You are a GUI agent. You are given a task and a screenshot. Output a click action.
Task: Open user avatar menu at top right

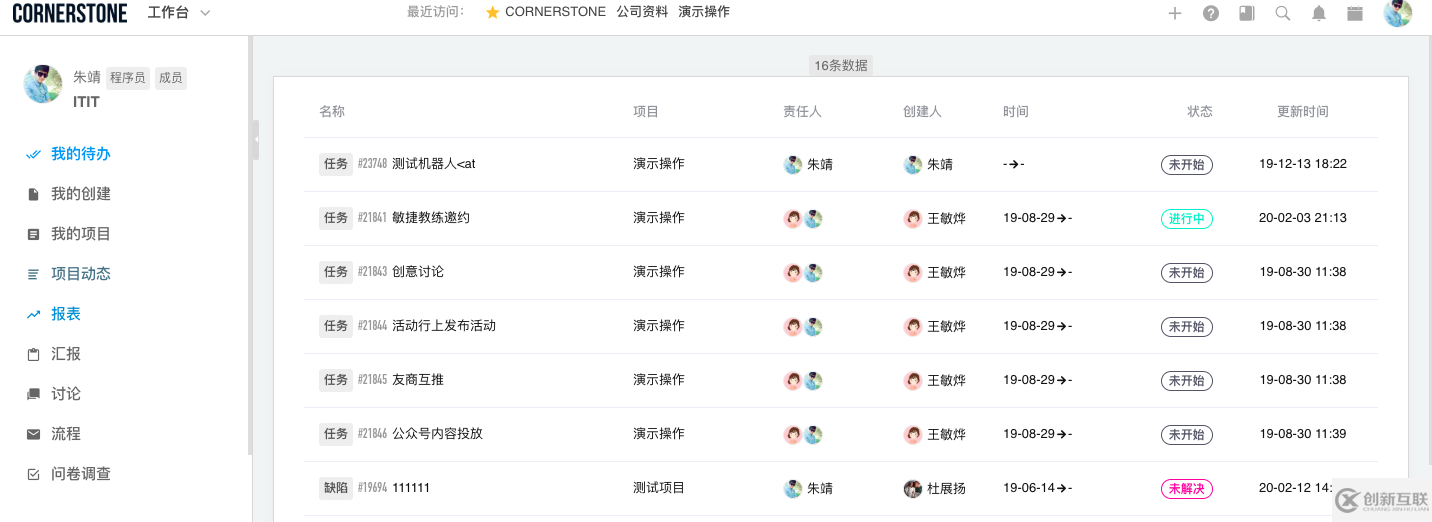click(1397, 13)
